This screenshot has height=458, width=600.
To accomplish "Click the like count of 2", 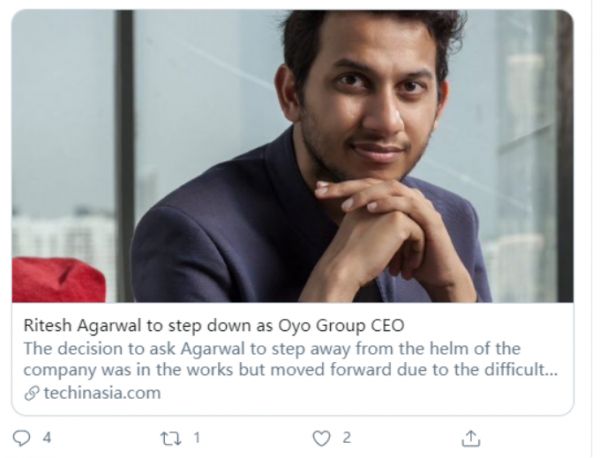I will pyautogui.click(x=346, y=438).
